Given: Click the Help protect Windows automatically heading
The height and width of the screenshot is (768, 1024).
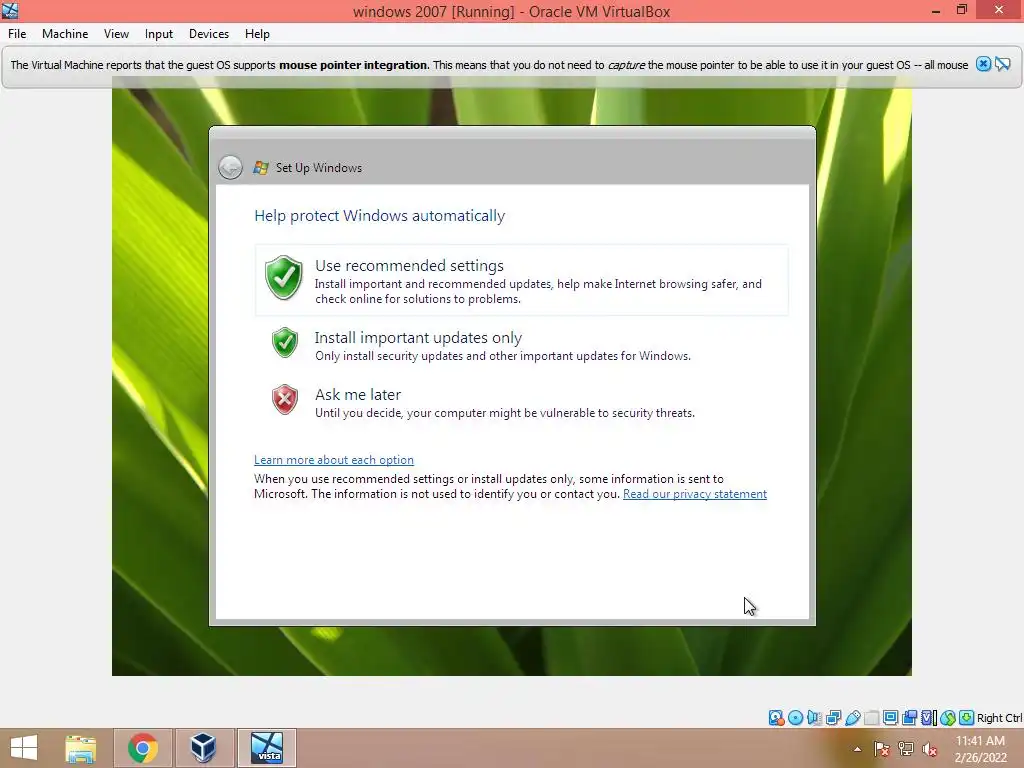Looking at the screenshot, I should [x=379, y=216].
